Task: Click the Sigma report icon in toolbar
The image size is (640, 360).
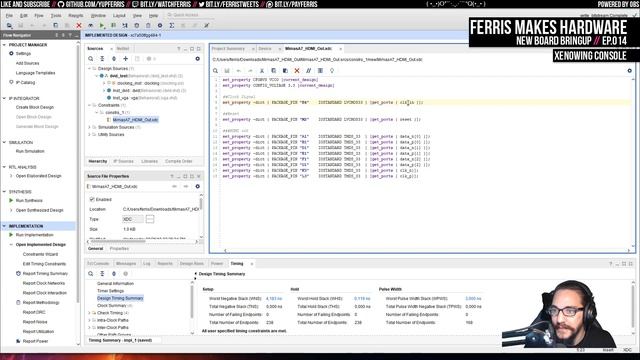Action: pos(171,25)
